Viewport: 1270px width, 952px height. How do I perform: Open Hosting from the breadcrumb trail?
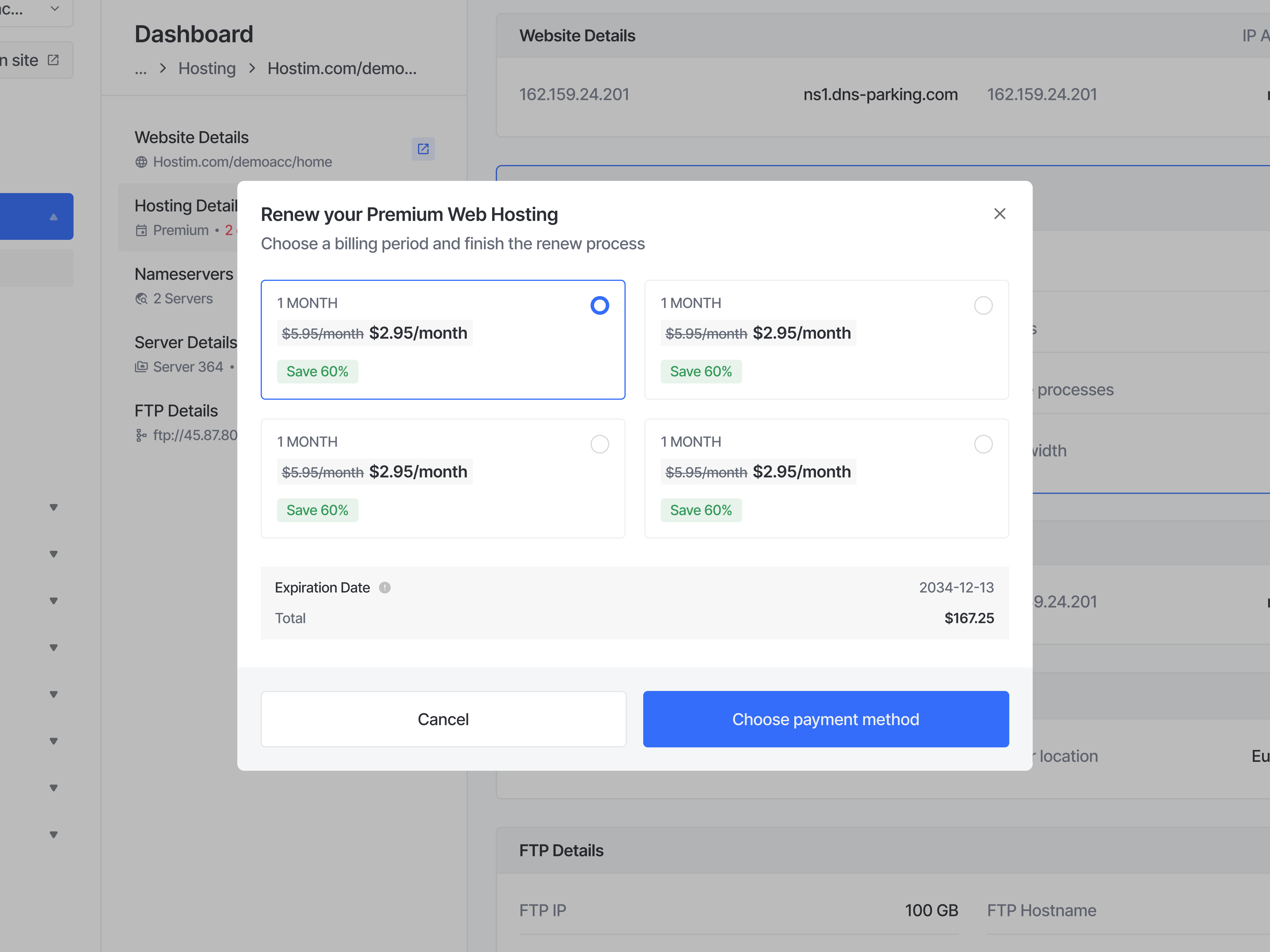[x=207, y=68]
